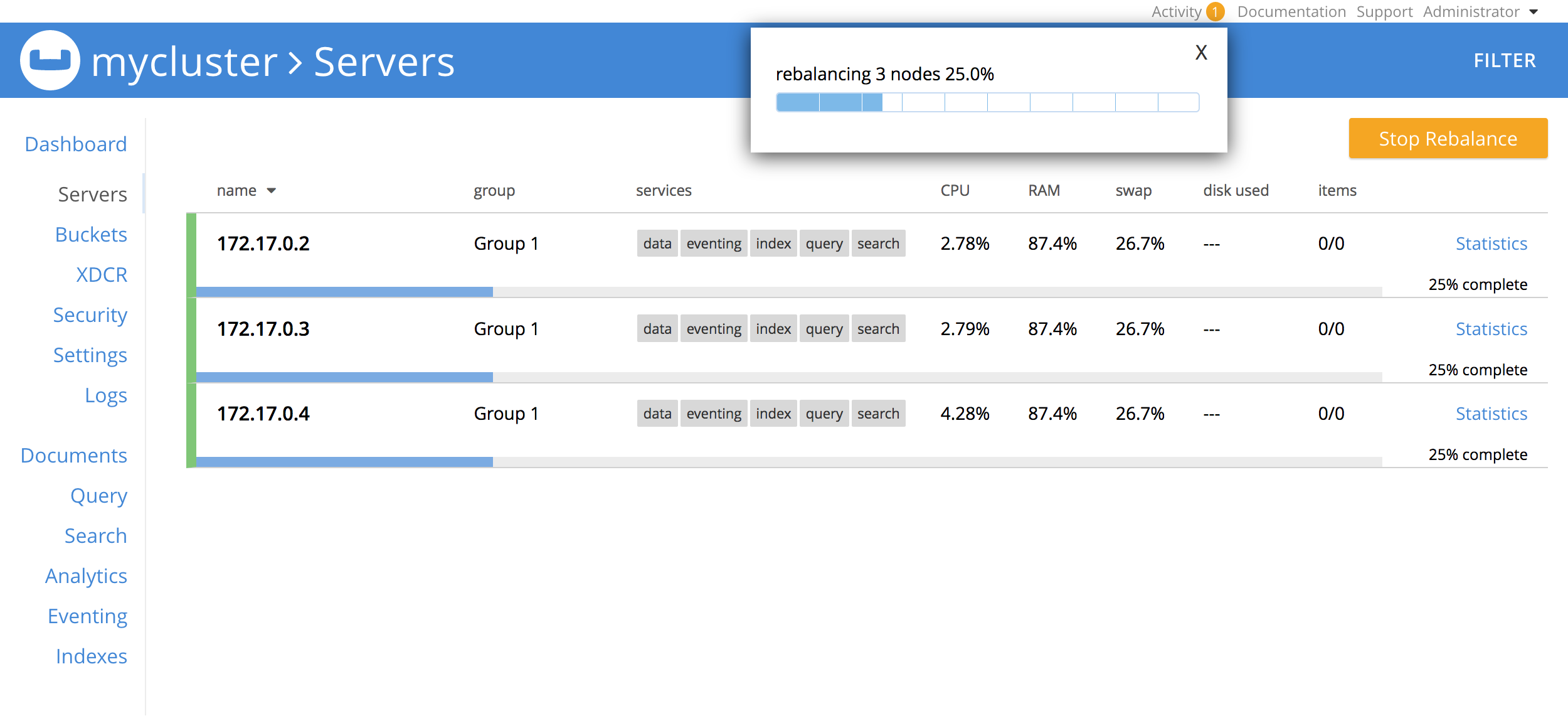
Task: Open the Support link
Action: click(1384, 12)
